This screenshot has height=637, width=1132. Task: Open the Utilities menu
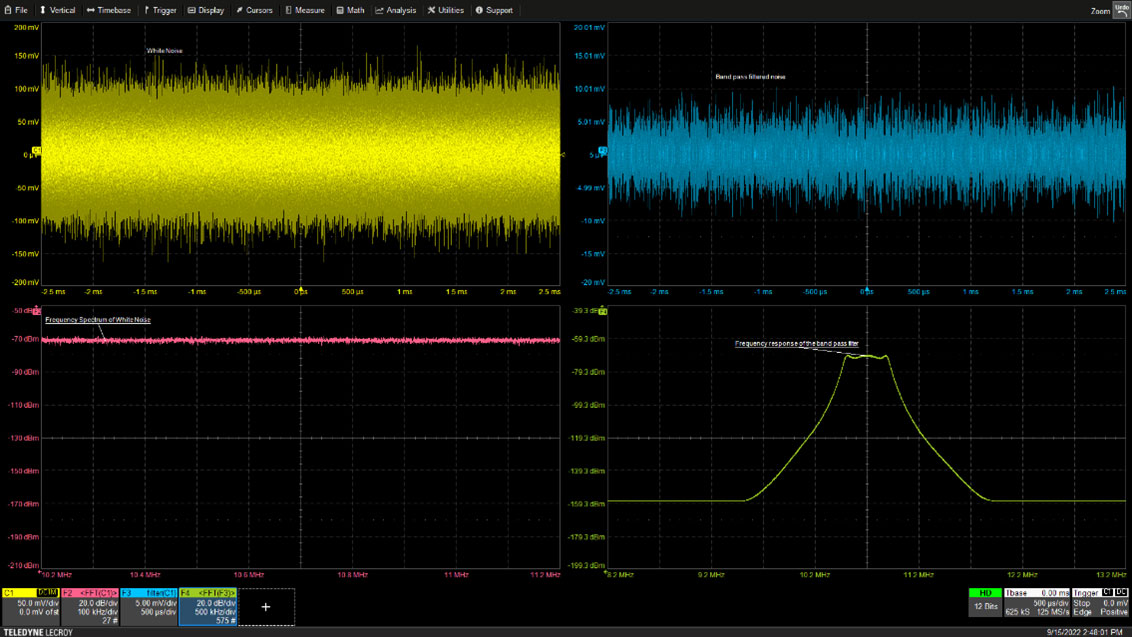446,10
